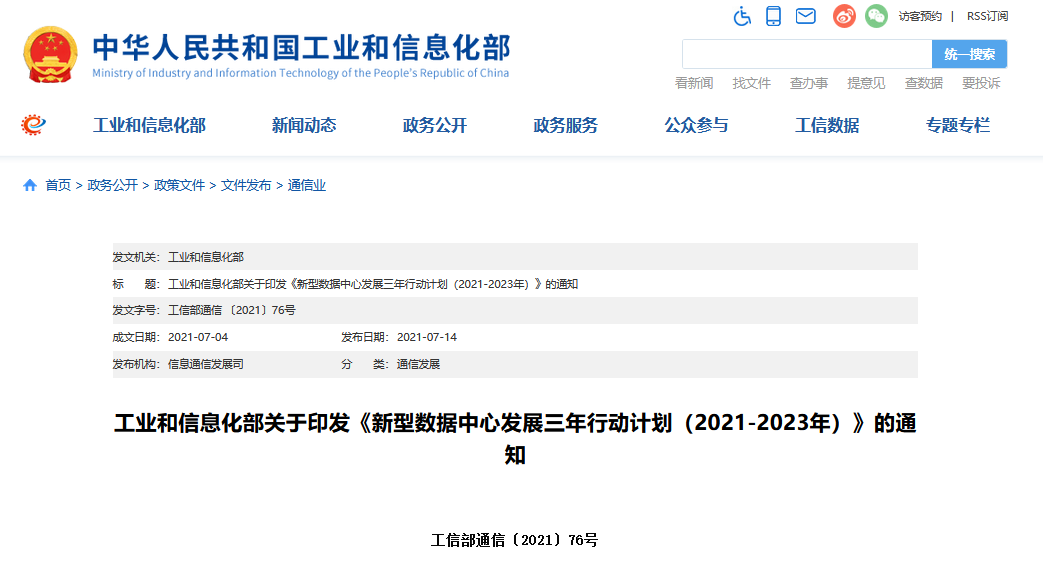Open 访客预约 link
The image size is (1043, 569).
pos(920,16)
